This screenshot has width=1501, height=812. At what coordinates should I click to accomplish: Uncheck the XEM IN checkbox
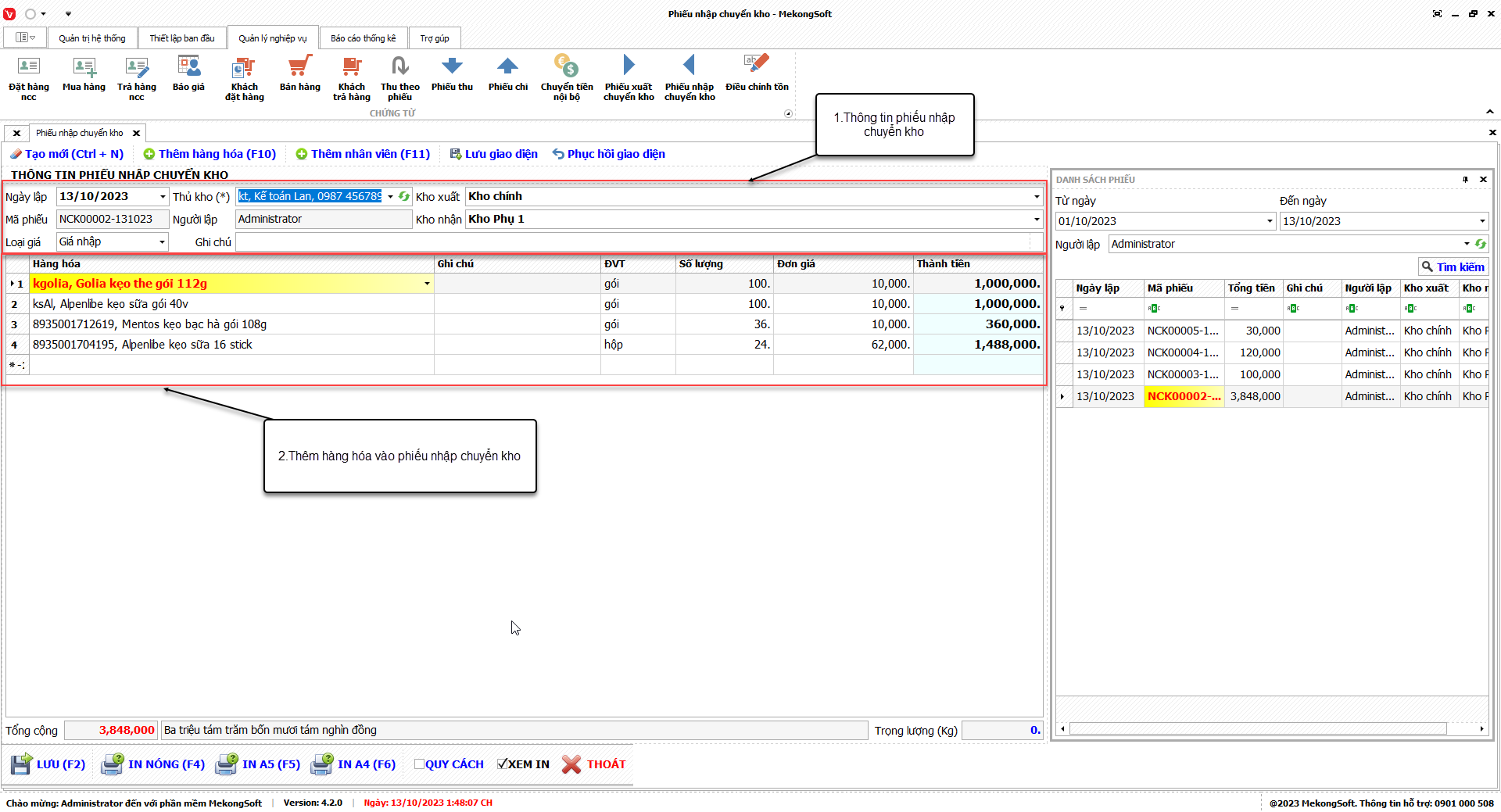pos(502,764)
